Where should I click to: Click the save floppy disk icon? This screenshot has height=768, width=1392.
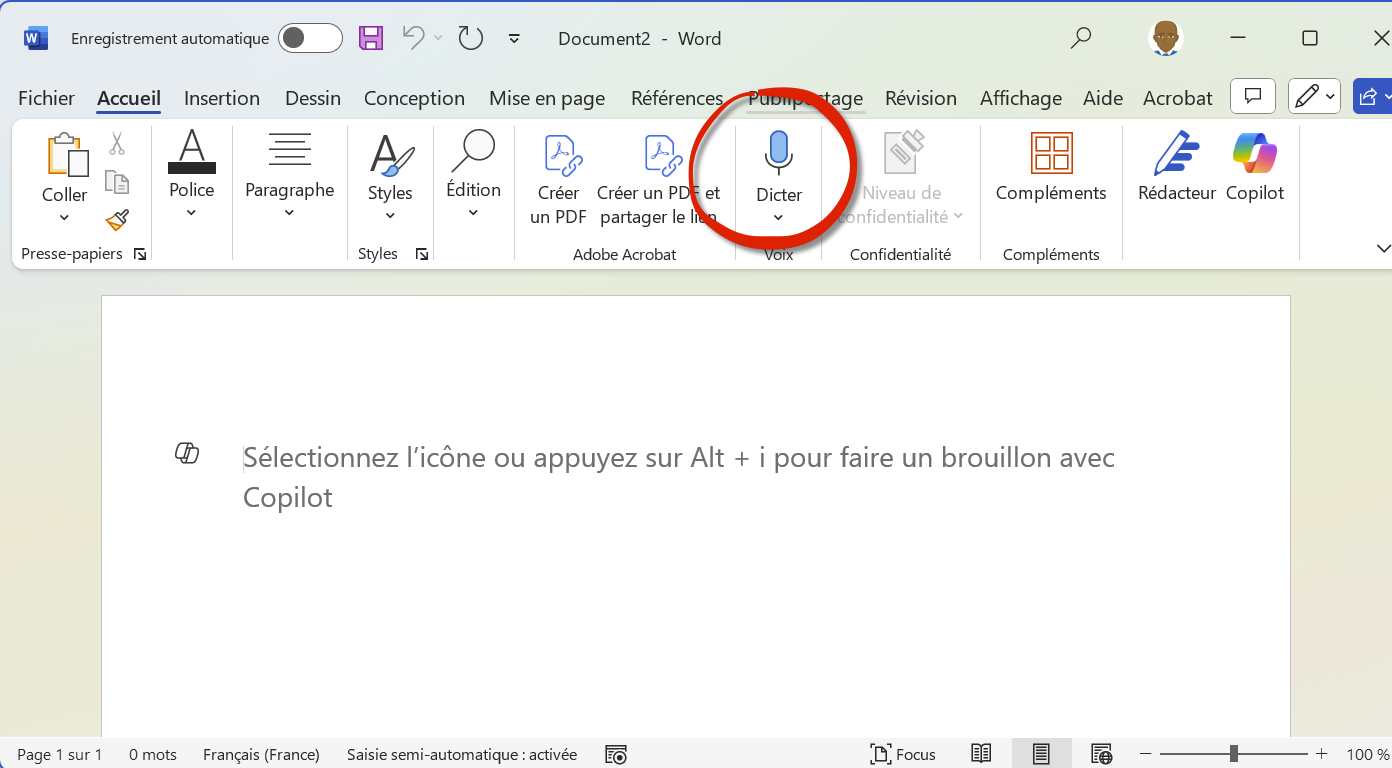[371, 39]
